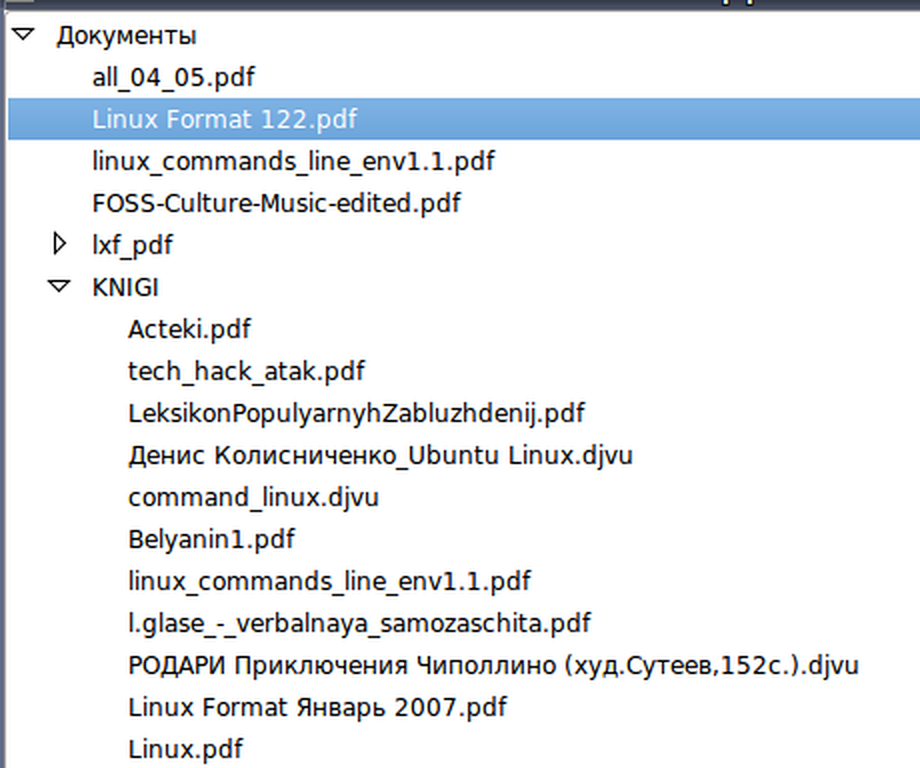Select Linux Format Январь 2007.pdf
The image size is (920, 768).
pyautogui.click(x=317, y=708)
